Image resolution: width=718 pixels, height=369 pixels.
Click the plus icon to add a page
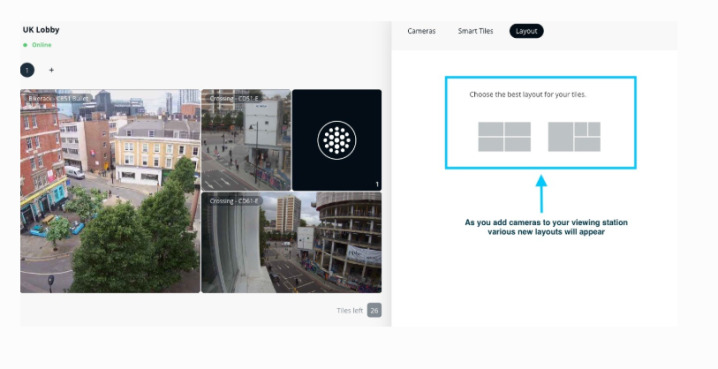(51, 70)
